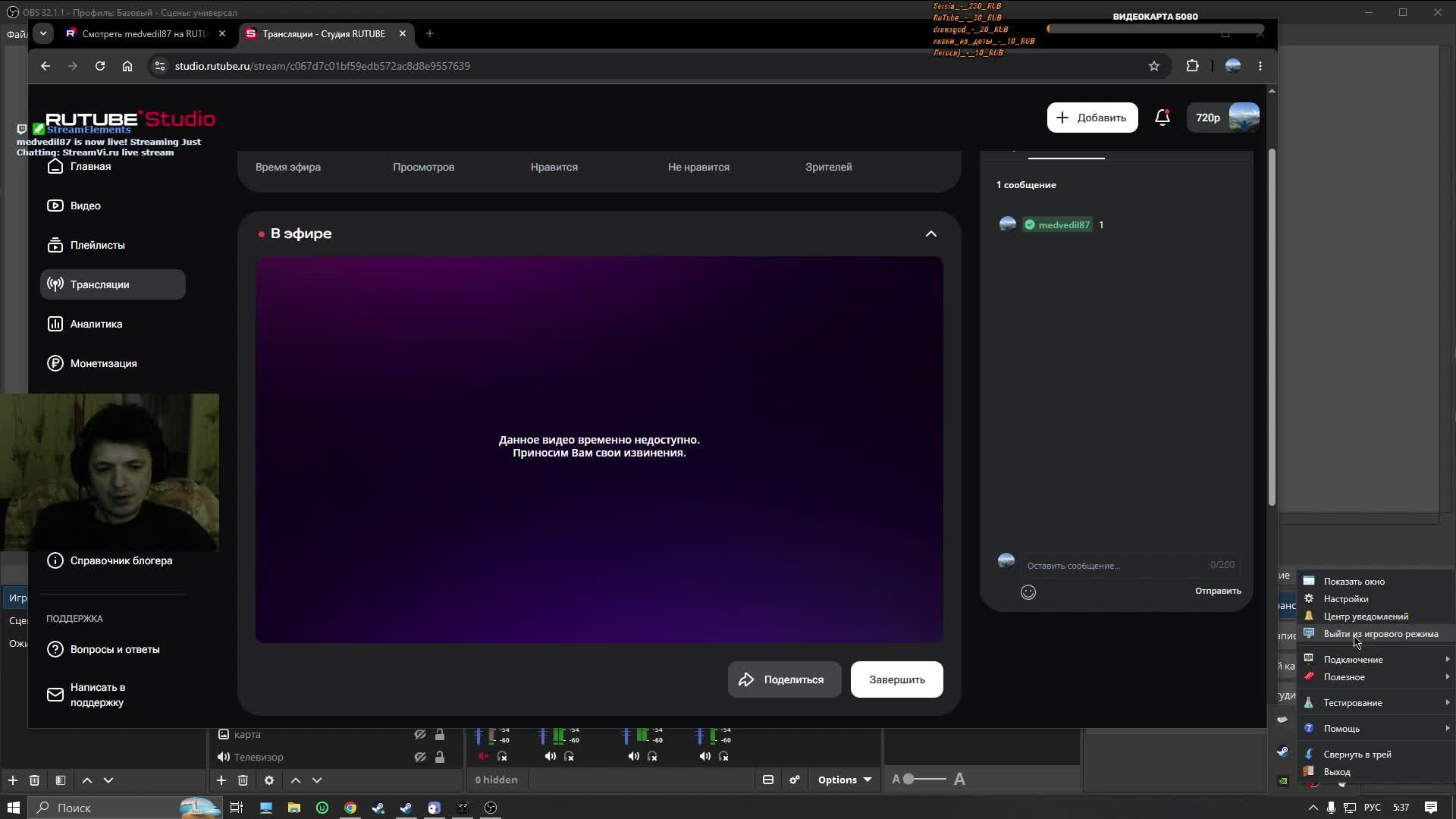
Task: Open the mixer Options dropdown
Action: tap(844, 780)
